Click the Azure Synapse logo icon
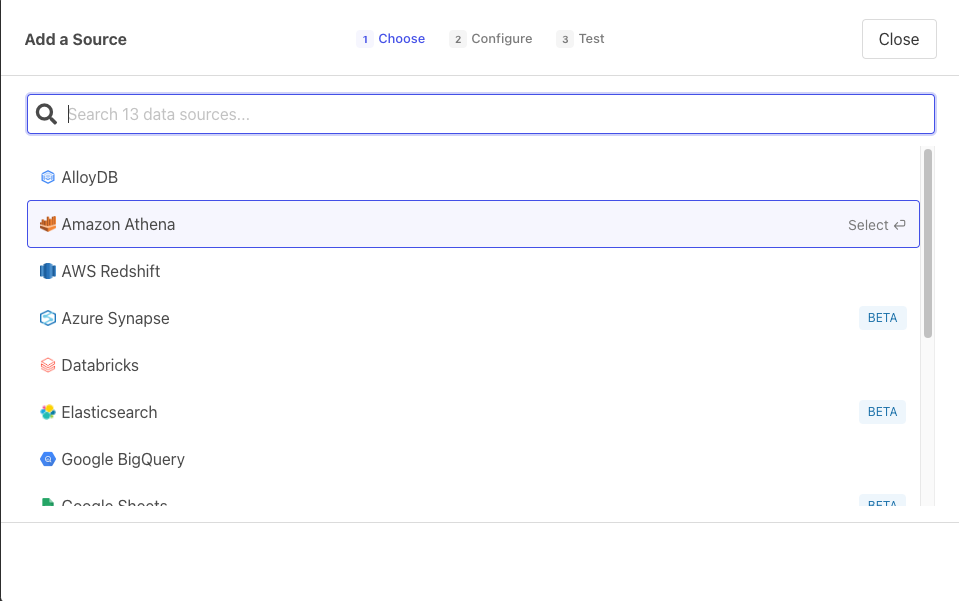 (x=47, y=318)
